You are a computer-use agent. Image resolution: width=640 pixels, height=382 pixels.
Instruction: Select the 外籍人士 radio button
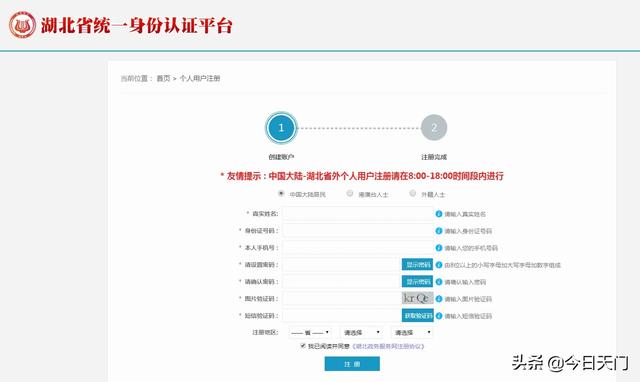click(x=413, y=193)
